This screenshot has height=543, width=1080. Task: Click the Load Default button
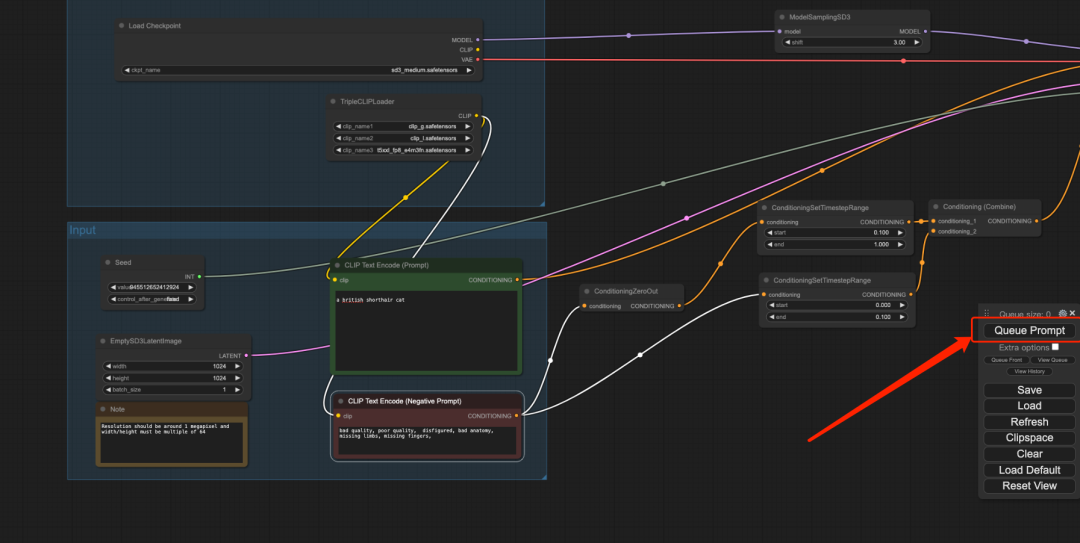point(1029,470)
